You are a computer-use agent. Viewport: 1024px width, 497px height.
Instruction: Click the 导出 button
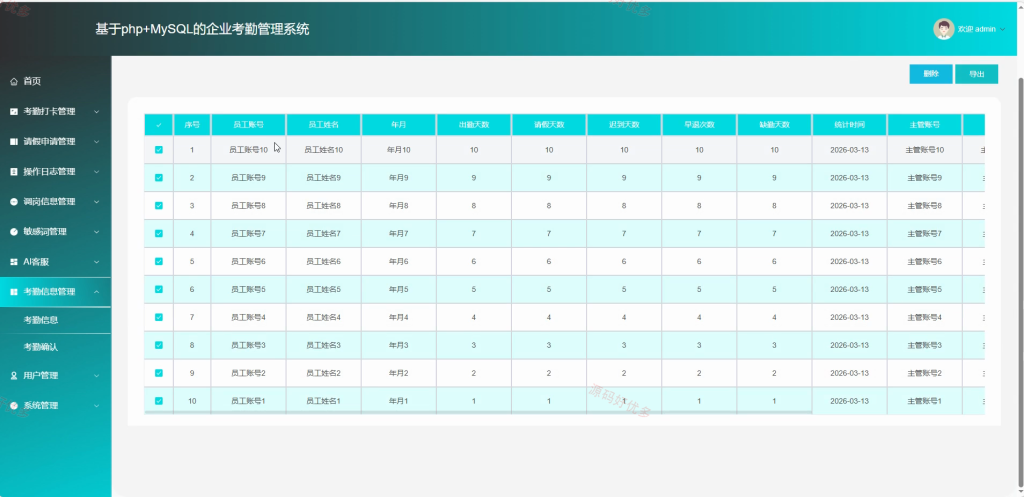[976, 74]
